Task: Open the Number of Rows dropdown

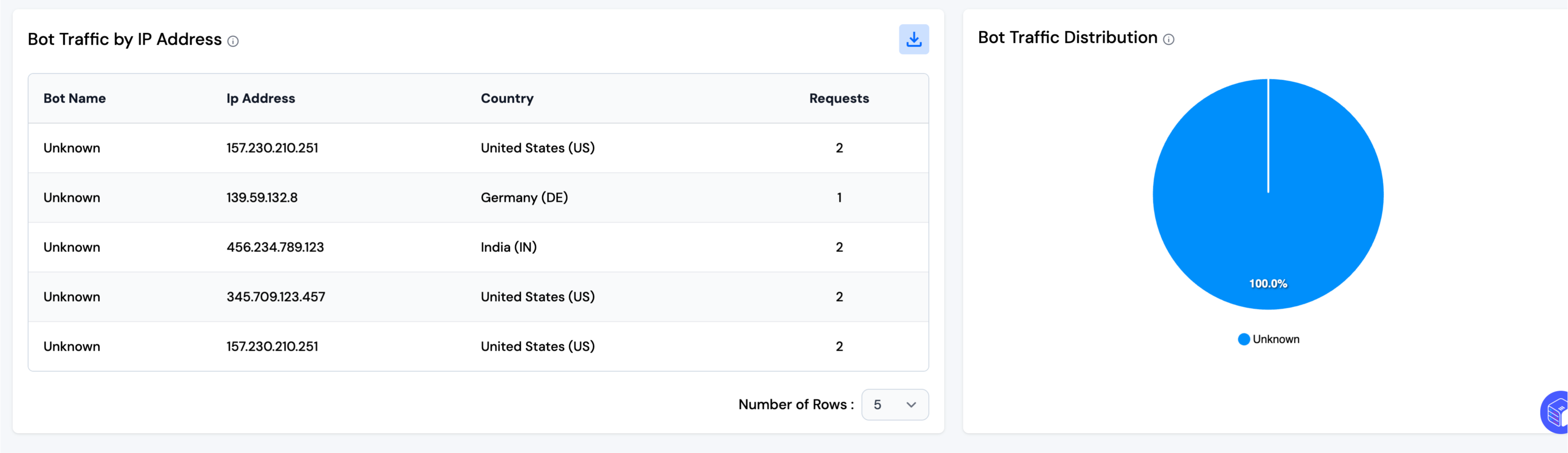Action: [894, 405]
